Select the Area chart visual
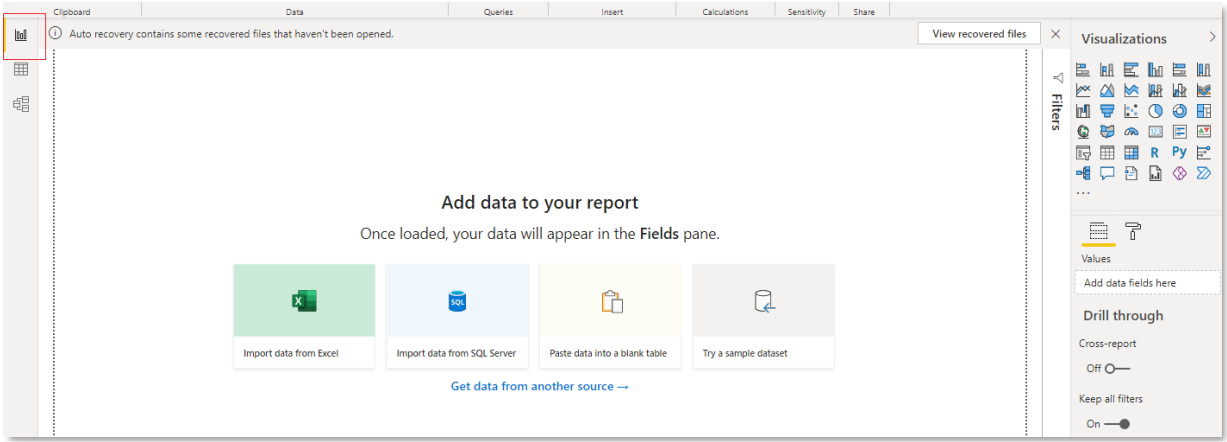1227x442 pixels. click(x=1107, y=90)
